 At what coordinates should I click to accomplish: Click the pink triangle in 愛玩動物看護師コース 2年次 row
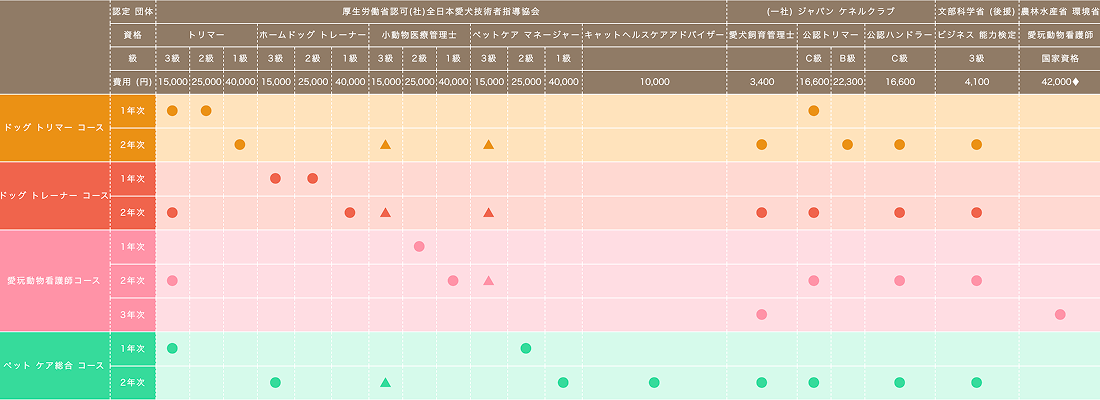click(x=488, y=281)
